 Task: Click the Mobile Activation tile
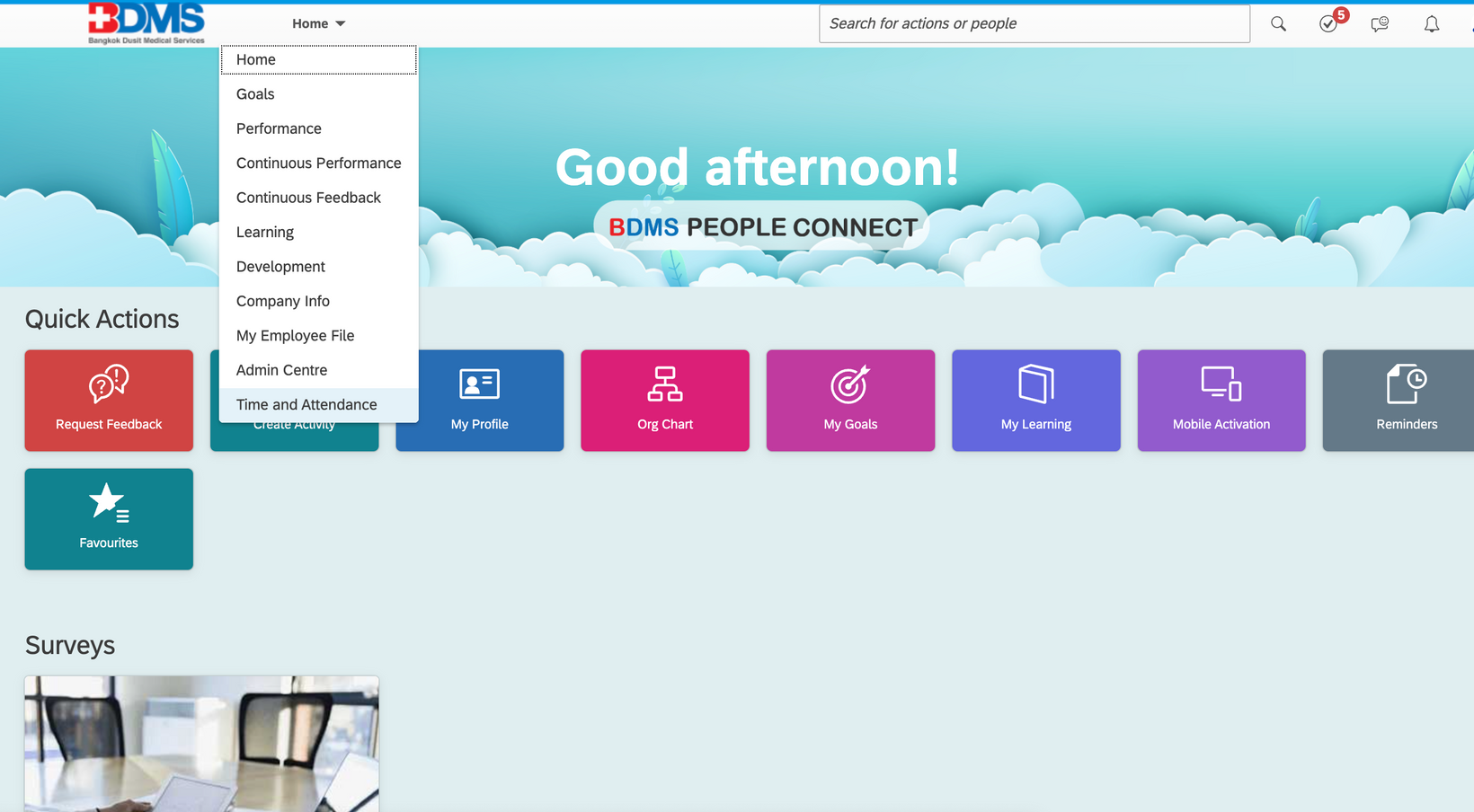click(1221, 401)
